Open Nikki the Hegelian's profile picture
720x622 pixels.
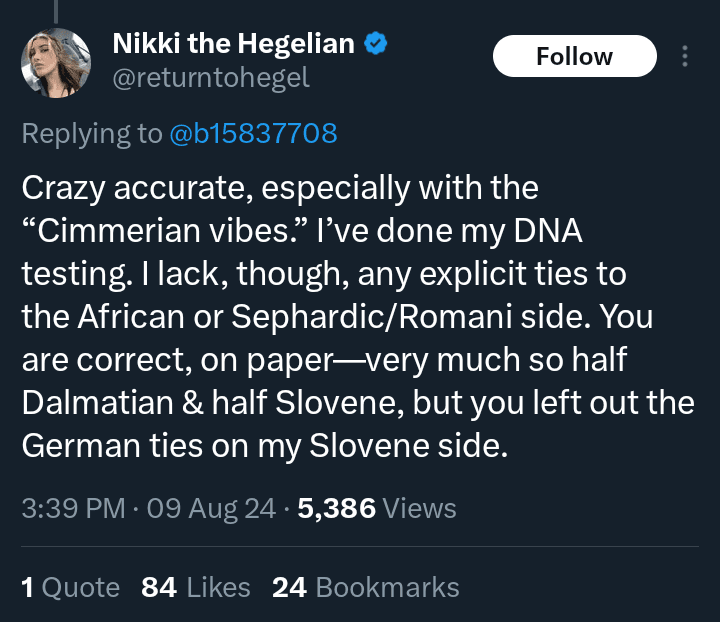coord(58,62)
